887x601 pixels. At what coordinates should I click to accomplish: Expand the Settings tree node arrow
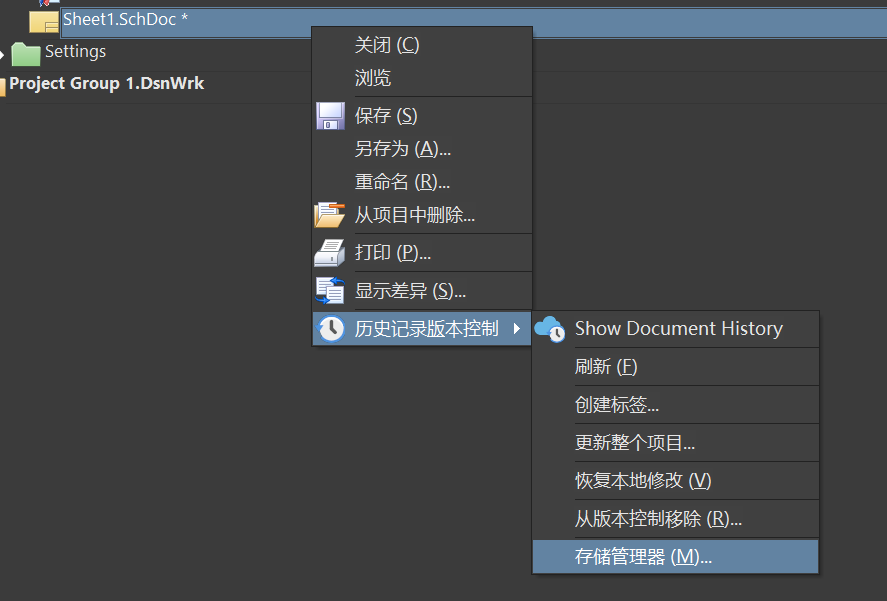tap(2, 55)
